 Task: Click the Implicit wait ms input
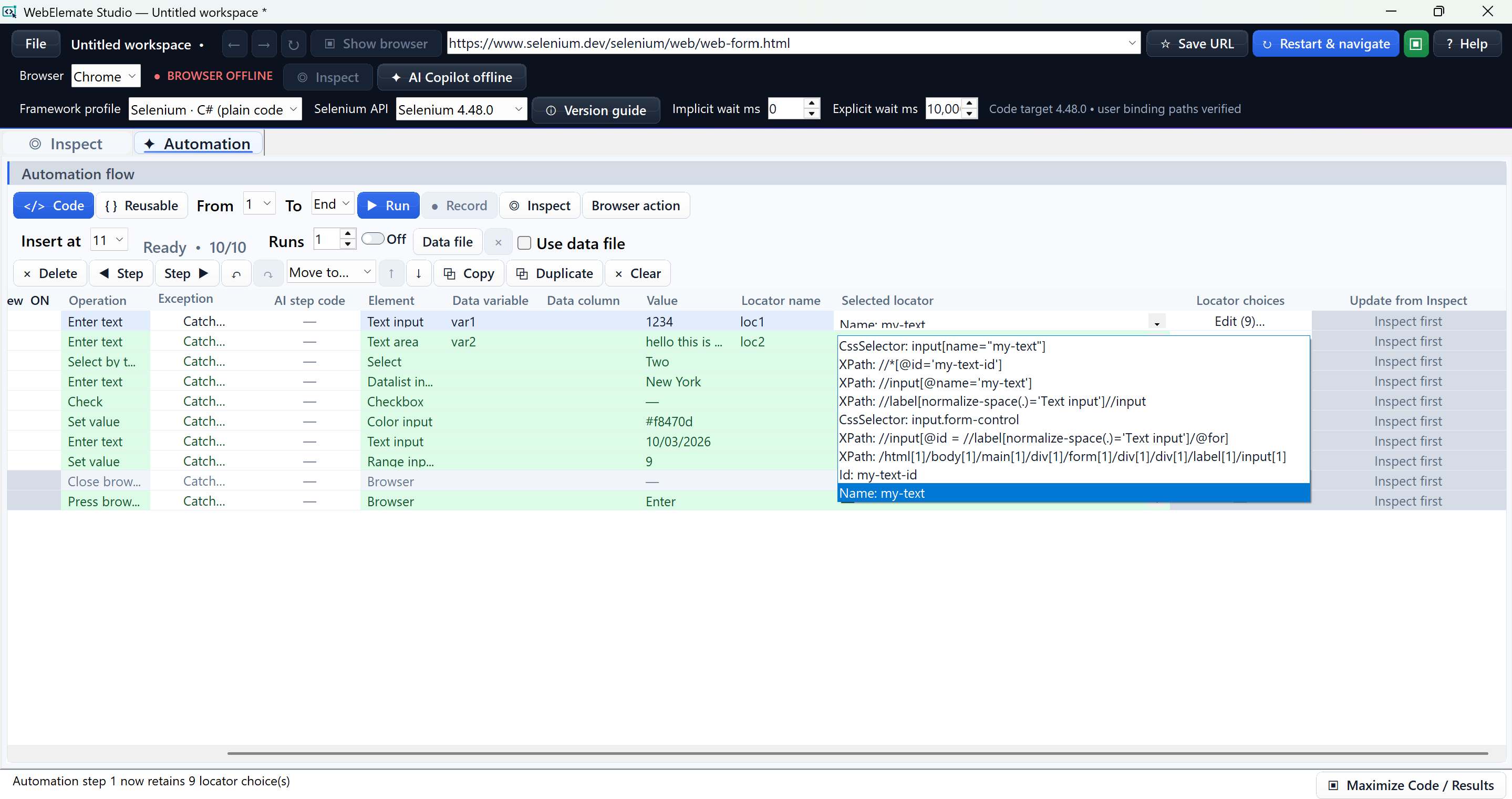pyautogui.click(x=786, y=109)
